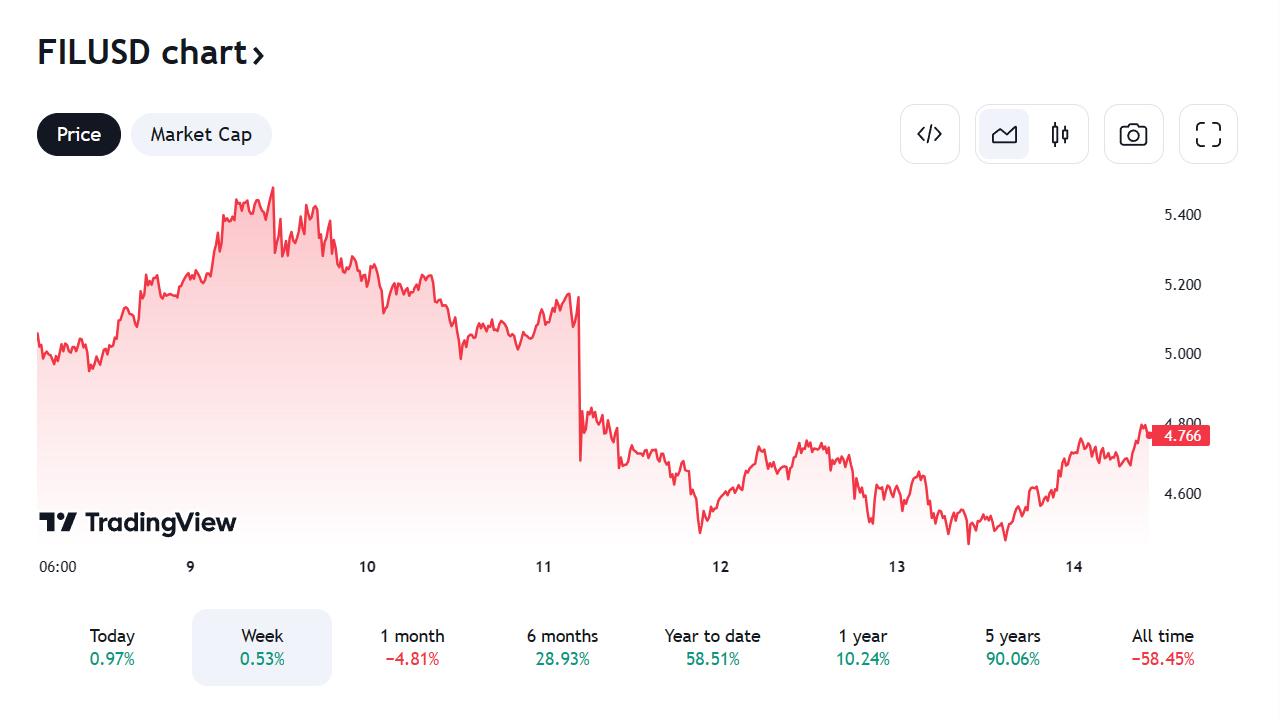The width and height of the screenshot is (1280, 720).
Task: Choose the Year to date range
Action: pos(712,647)
